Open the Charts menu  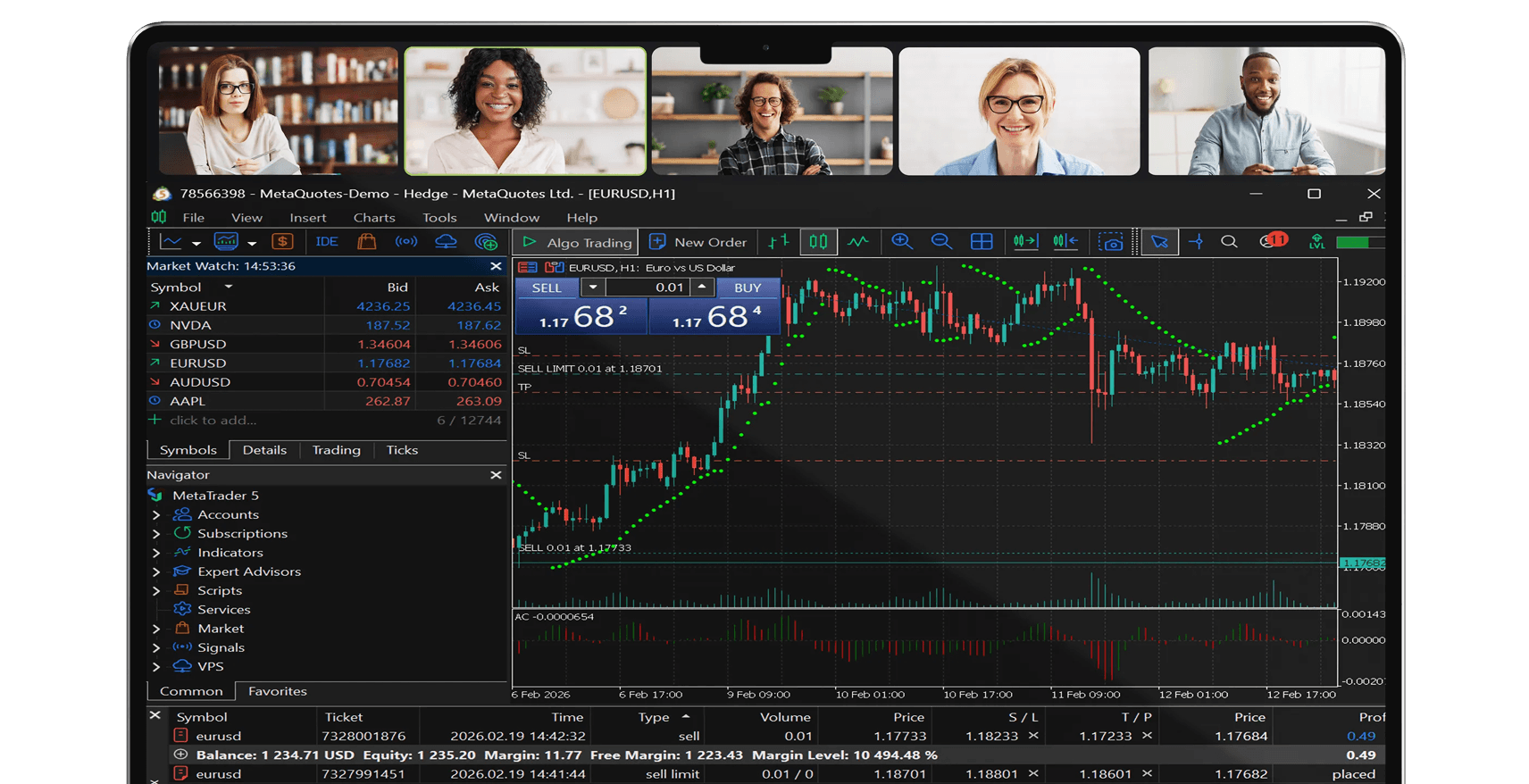pyautogui.click(x=374, y=218)
